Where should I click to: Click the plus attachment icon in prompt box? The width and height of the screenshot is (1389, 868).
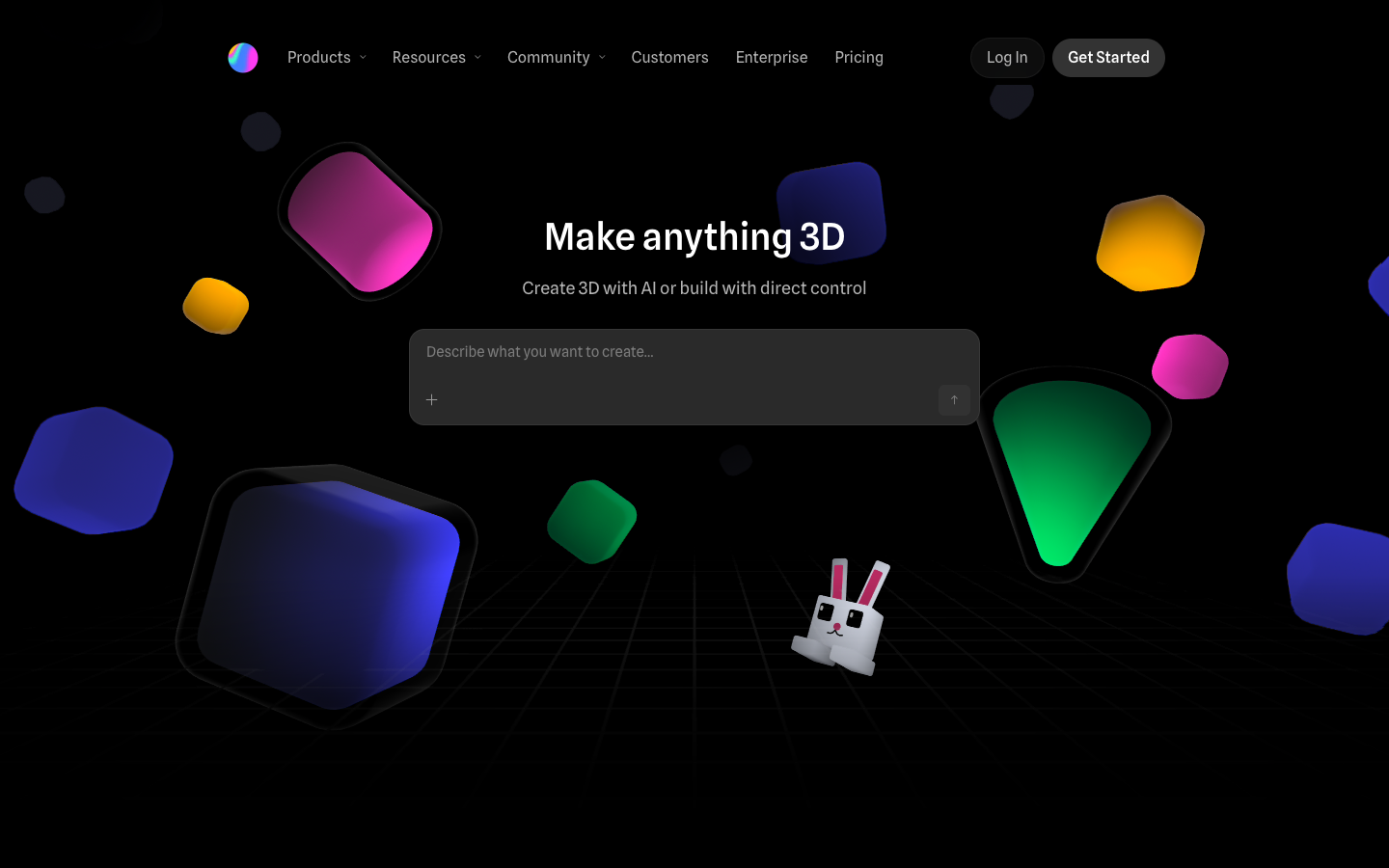click(x=432, y=399)
